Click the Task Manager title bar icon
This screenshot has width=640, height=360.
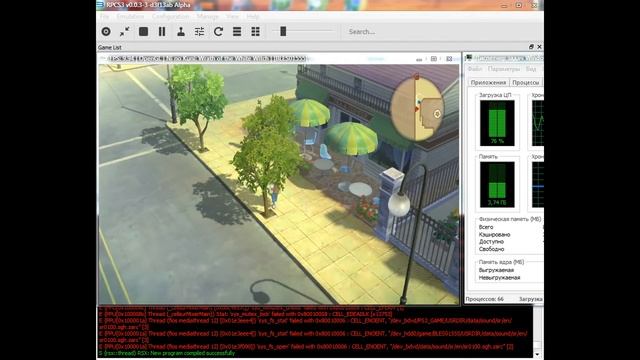point(469,58)
